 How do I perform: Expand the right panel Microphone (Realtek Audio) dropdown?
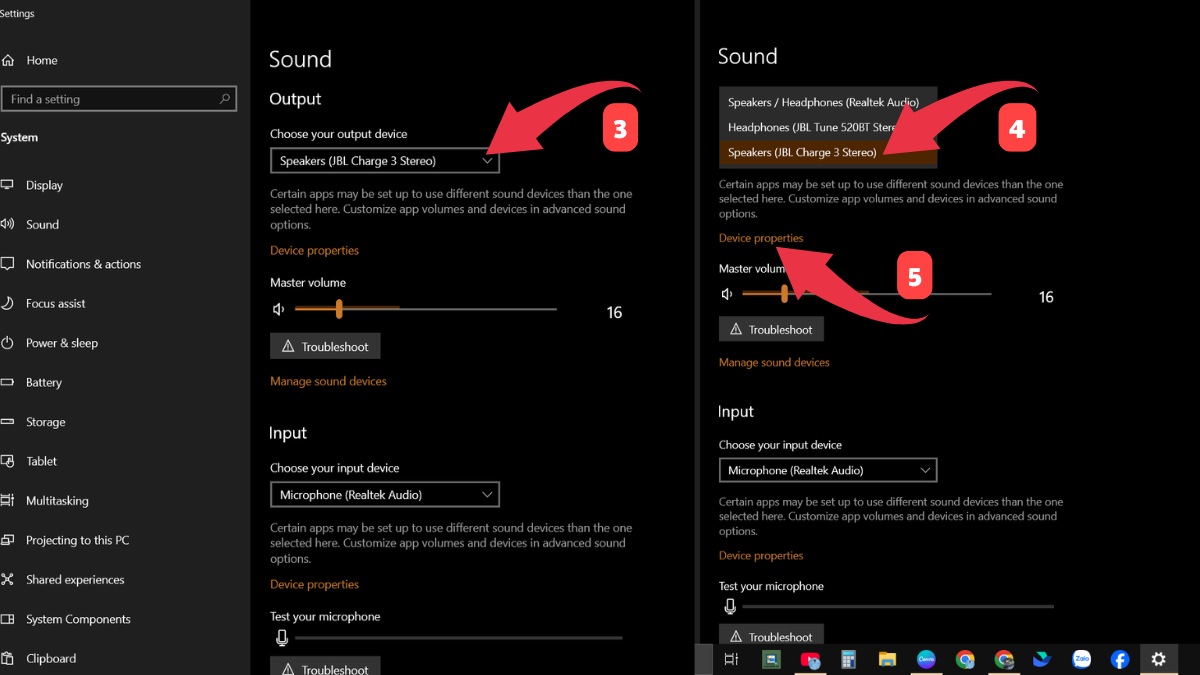click(827, 470)
